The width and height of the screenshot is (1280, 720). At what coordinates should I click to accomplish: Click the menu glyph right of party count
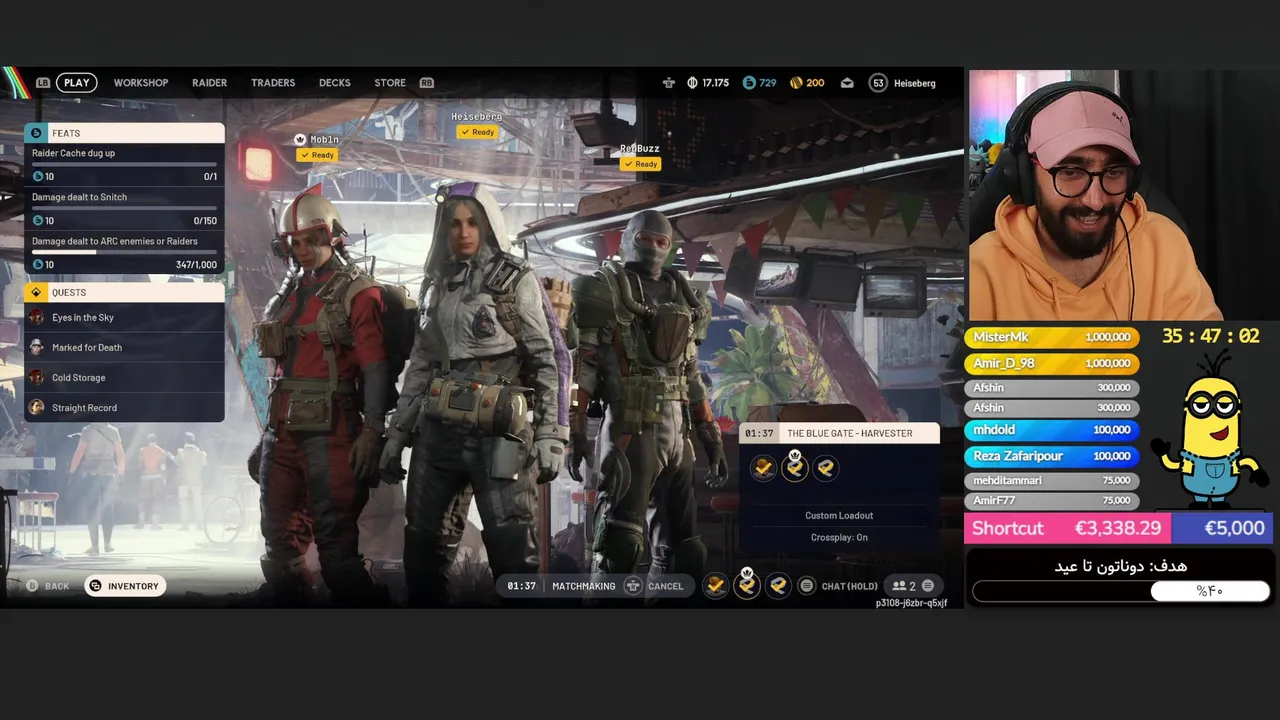pyautogui.click(x=927, y=586)
